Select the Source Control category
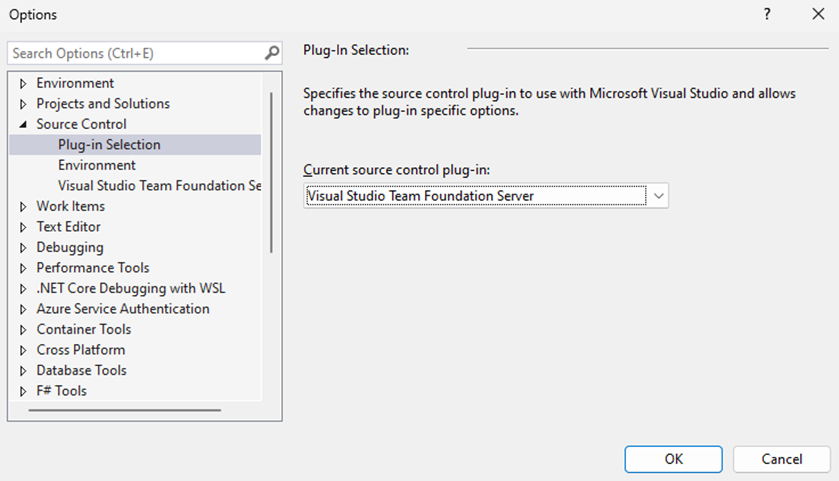The width and height of the screenshot is (839, 481). [x=81, y=124]
